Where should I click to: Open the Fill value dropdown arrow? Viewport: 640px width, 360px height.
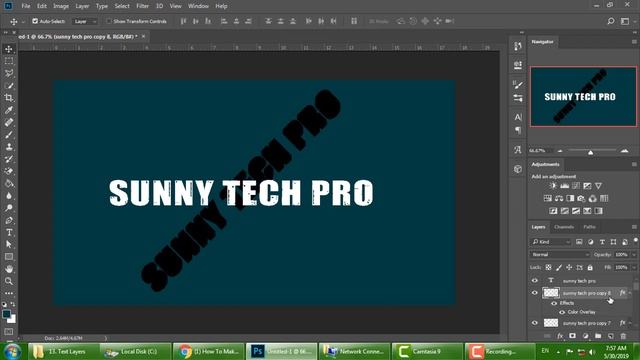634,267
